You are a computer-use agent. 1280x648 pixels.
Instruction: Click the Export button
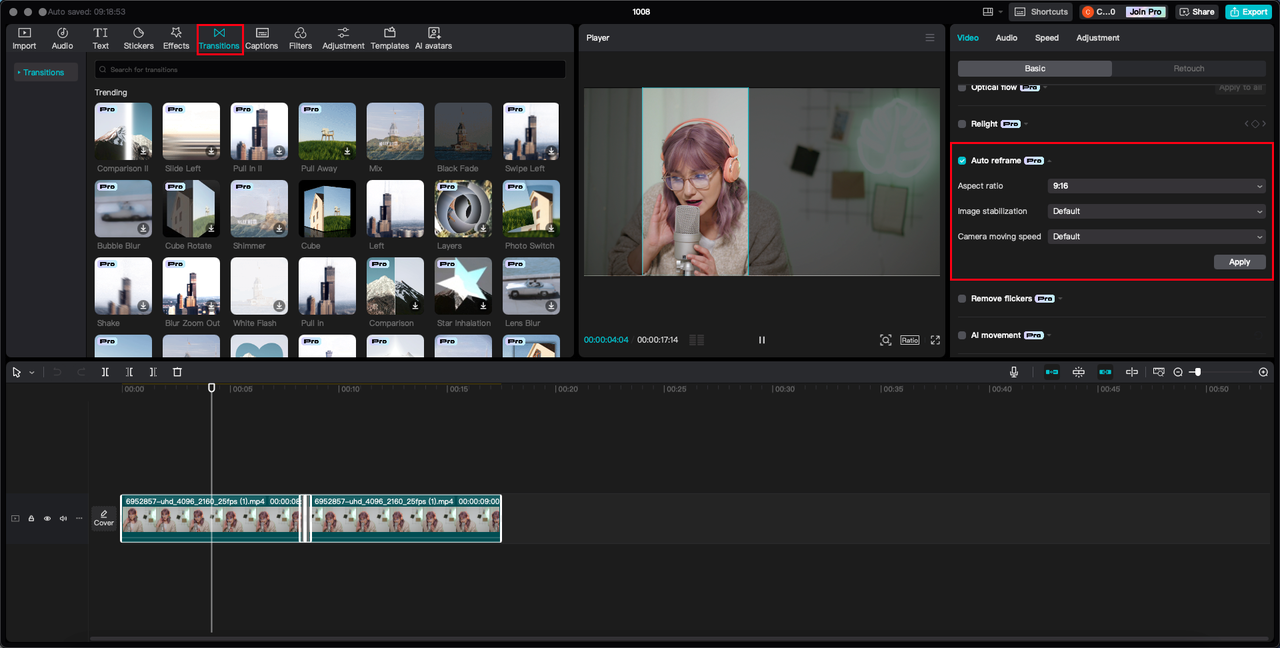[1248, 12]
